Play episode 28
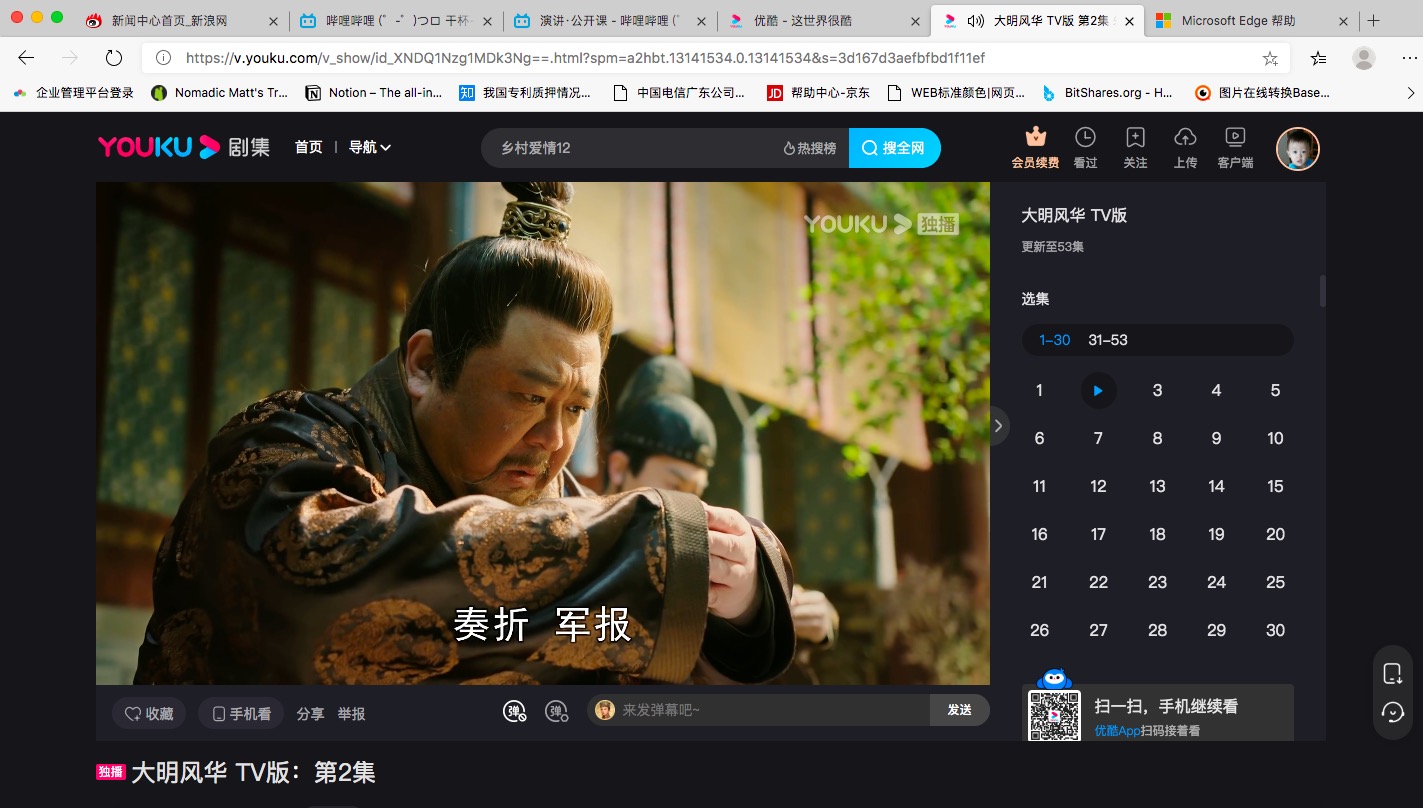This screenshot has width=1423, height=808. click(1157, 630)
